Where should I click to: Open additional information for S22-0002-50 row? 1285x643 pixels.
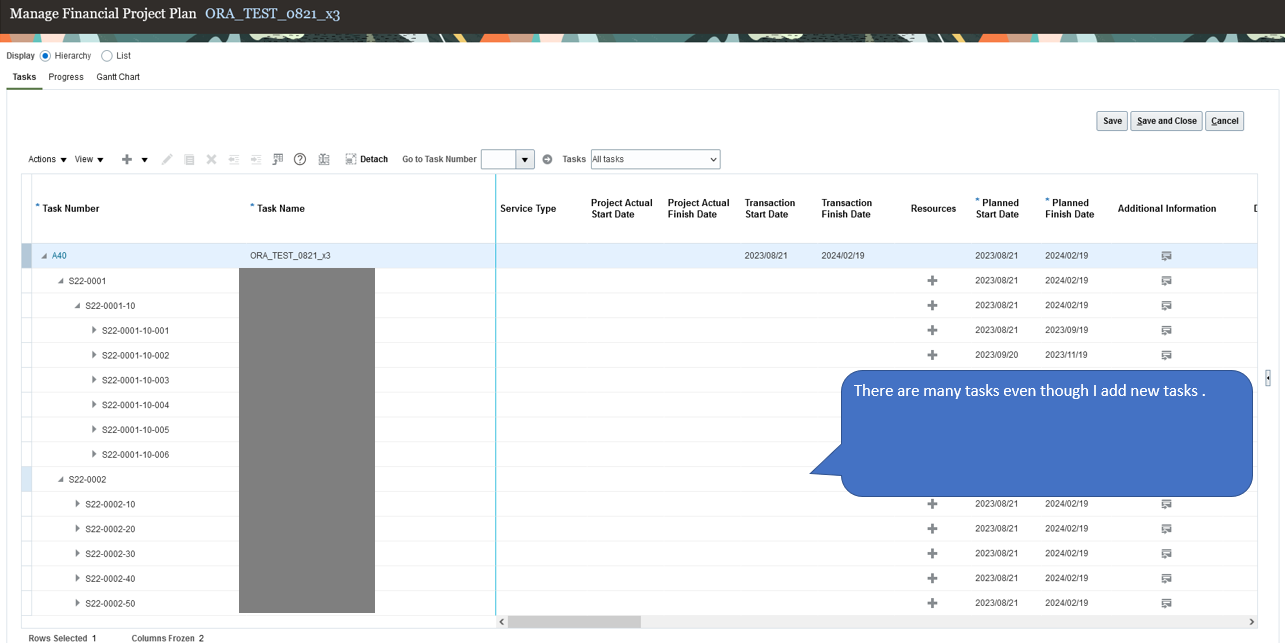point(1166,603)
